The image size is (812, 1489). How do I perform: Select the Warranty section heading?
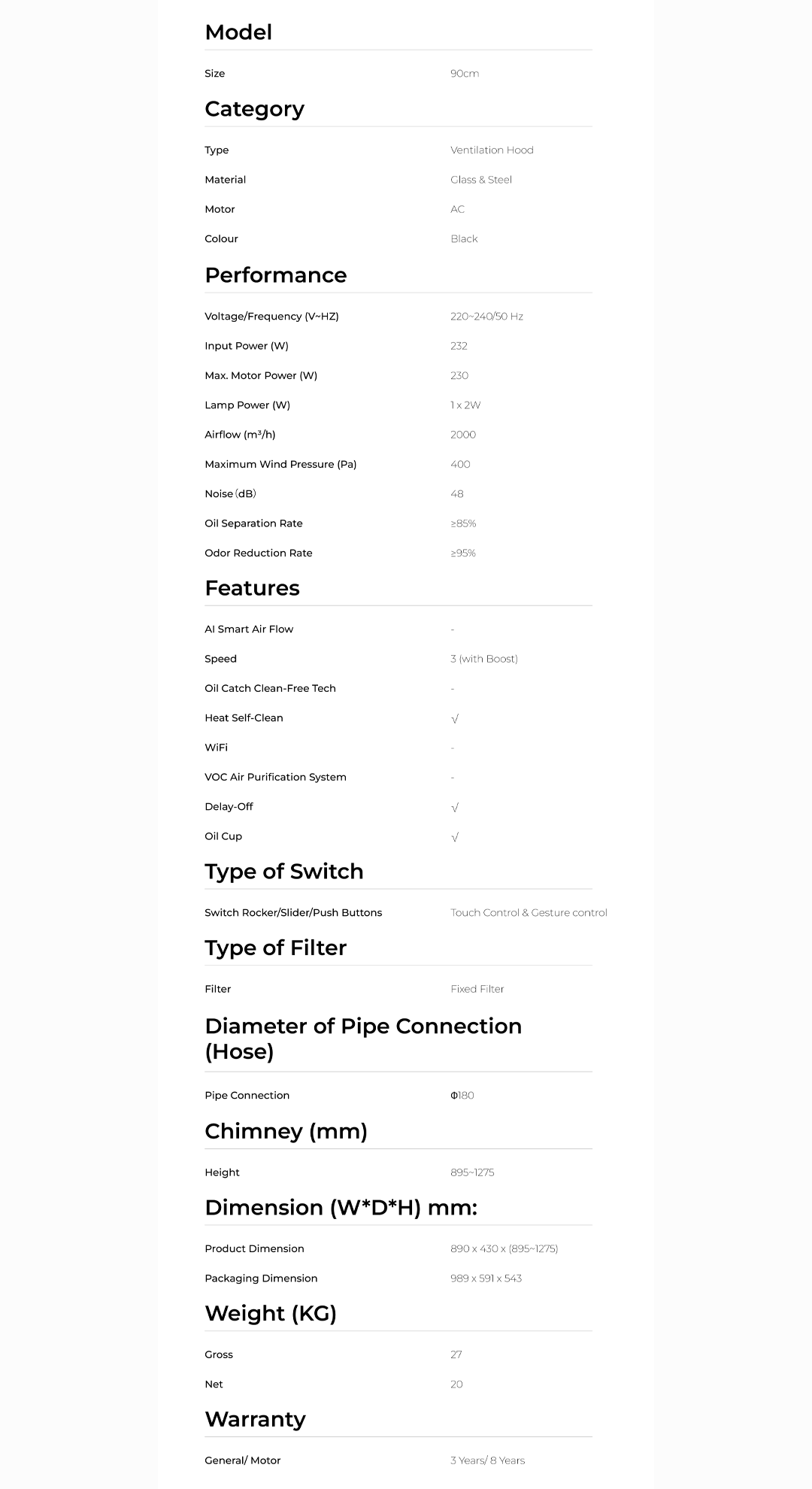[256, 1420]
